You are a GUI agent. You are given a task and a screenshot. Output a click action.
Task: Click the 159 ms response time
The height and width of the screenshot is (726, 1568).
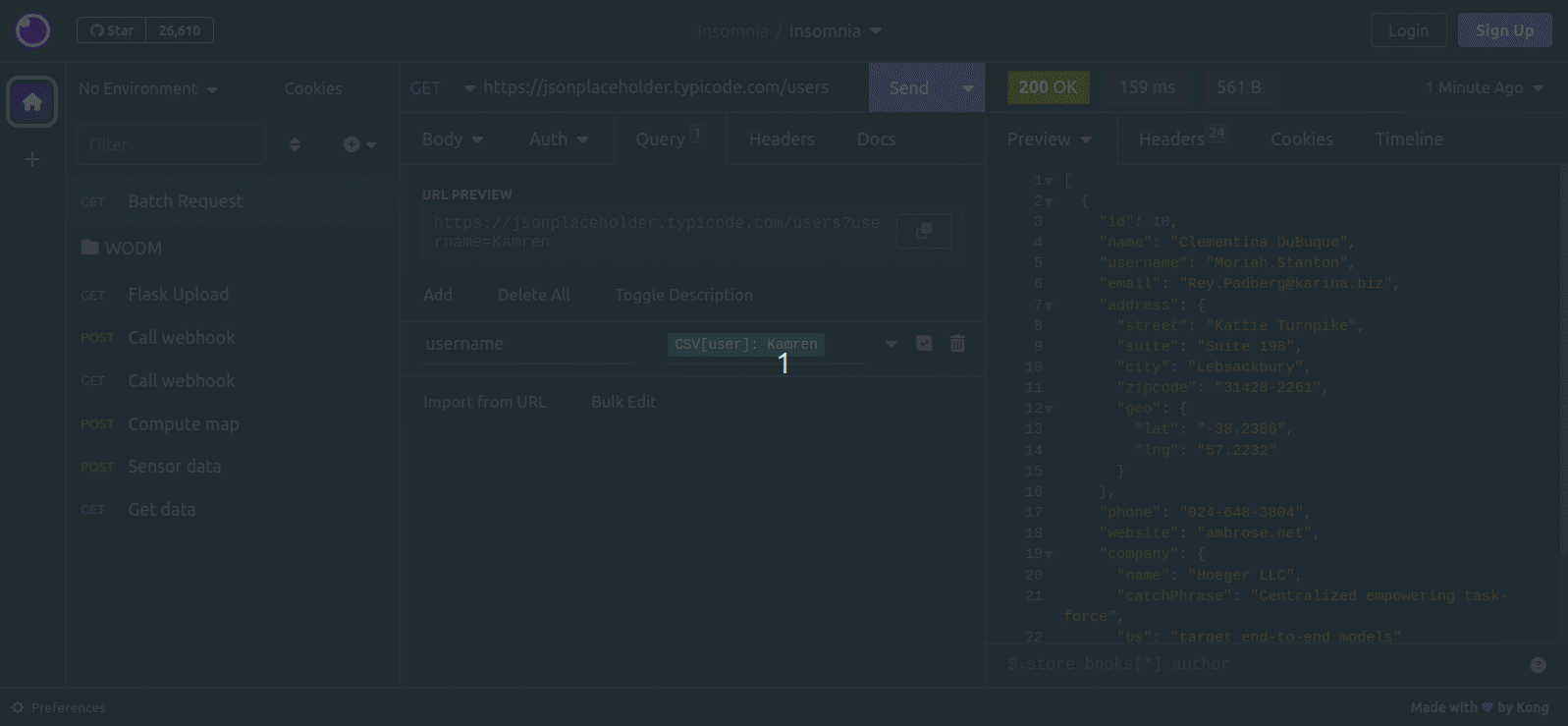coord(1147,87)
